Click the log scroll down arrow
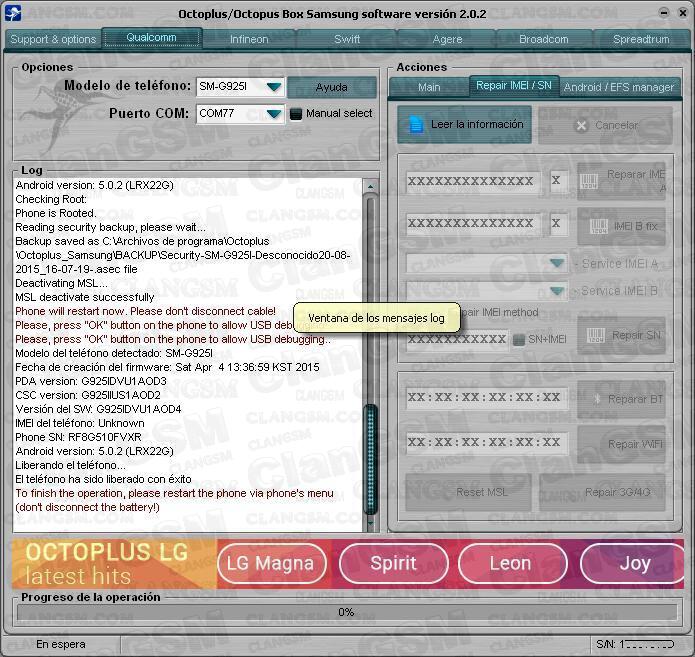695x657 pixels. coord(371,524)
